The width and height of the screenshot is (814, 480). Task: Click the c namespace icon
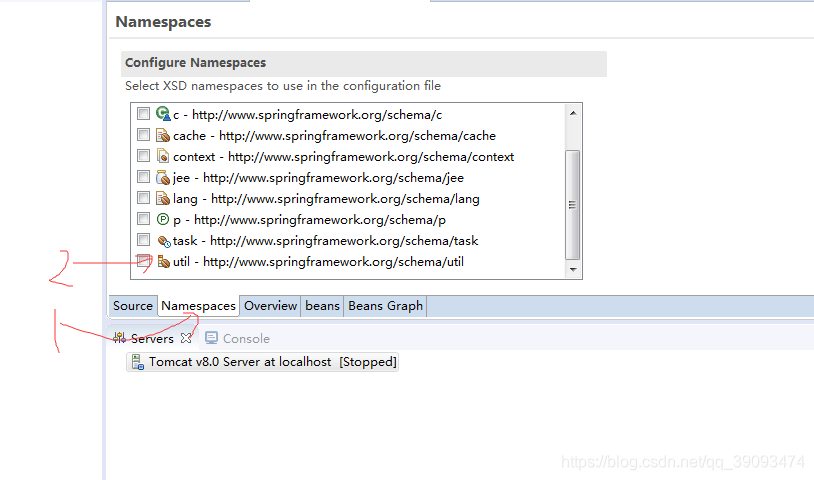click(163, 114)
